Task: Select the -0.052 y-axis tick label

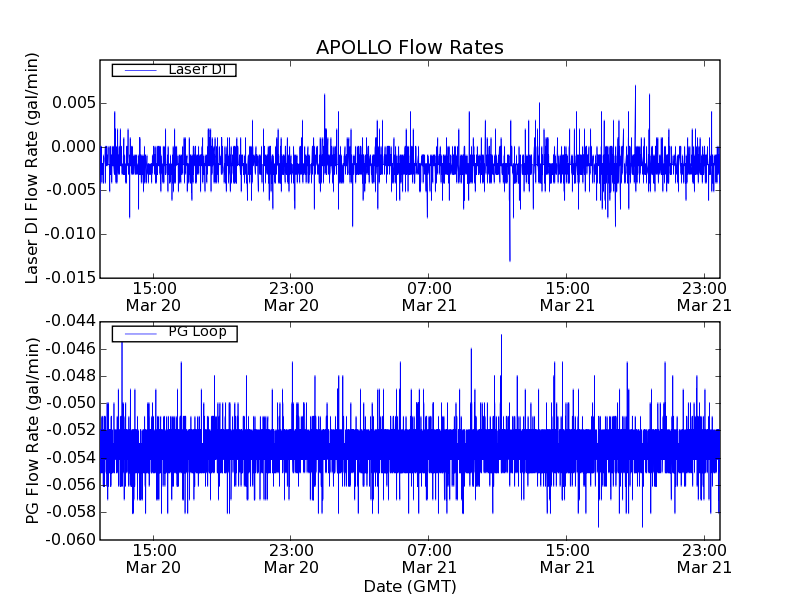Action: 66,430
